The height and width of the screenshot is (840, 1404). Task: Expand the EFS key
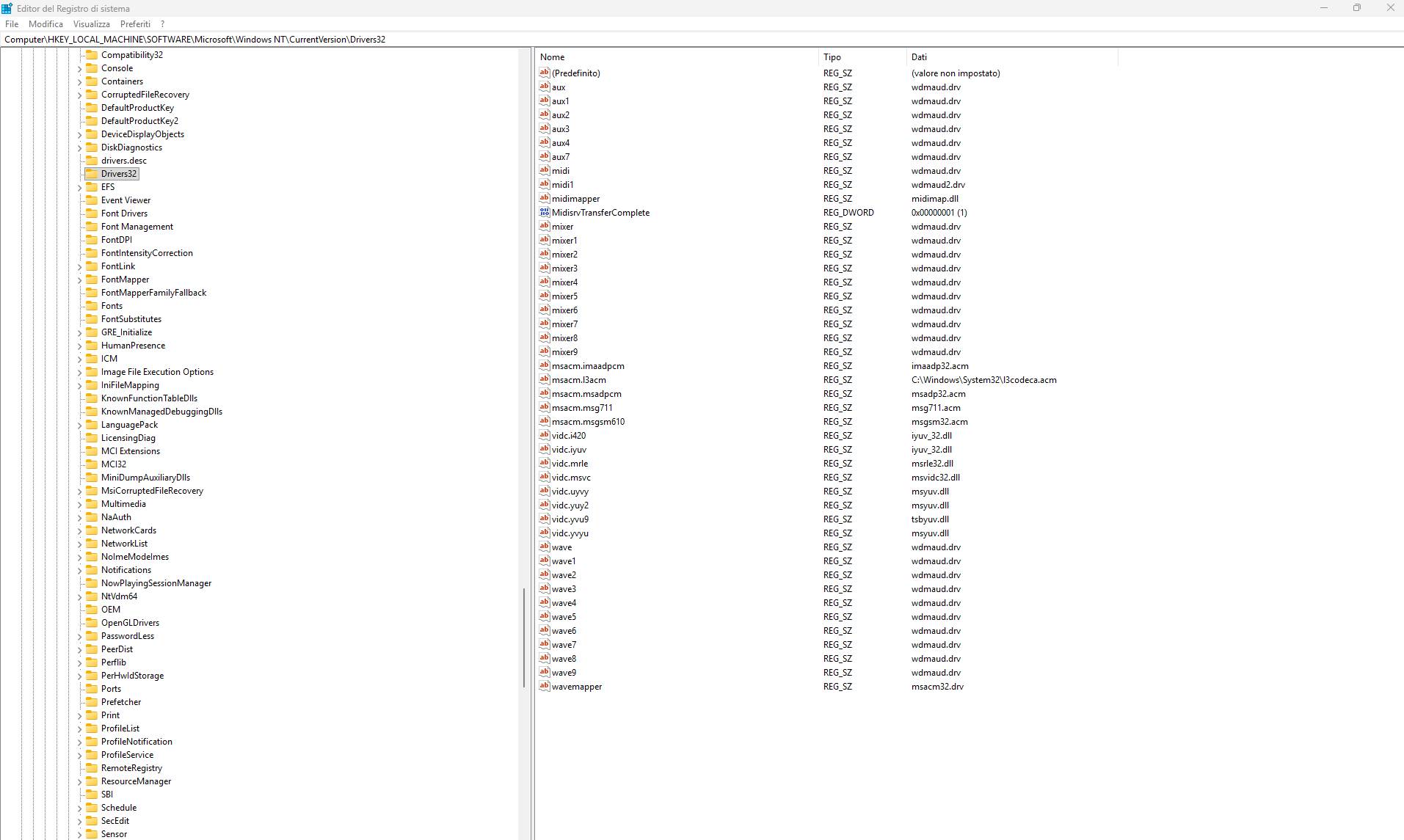[x=79, y=188]
